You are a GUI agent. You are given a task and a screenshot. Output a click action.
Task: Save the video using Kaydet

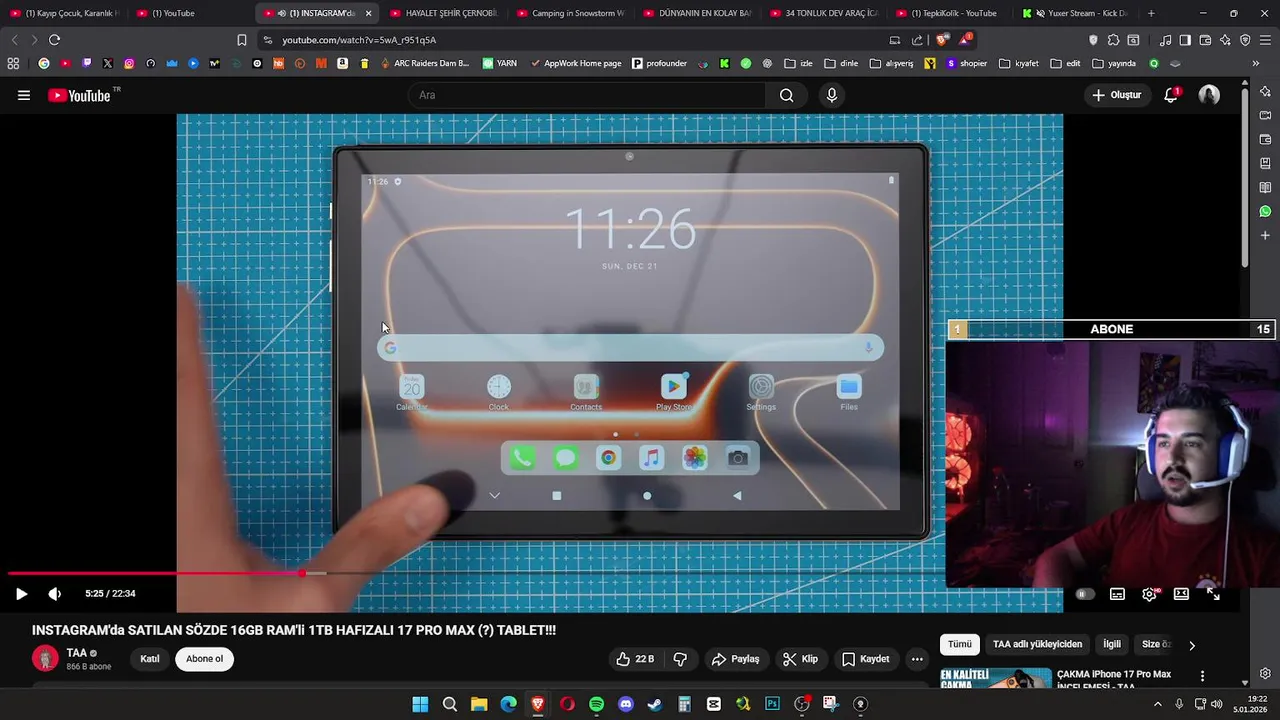tap(866, 659)
